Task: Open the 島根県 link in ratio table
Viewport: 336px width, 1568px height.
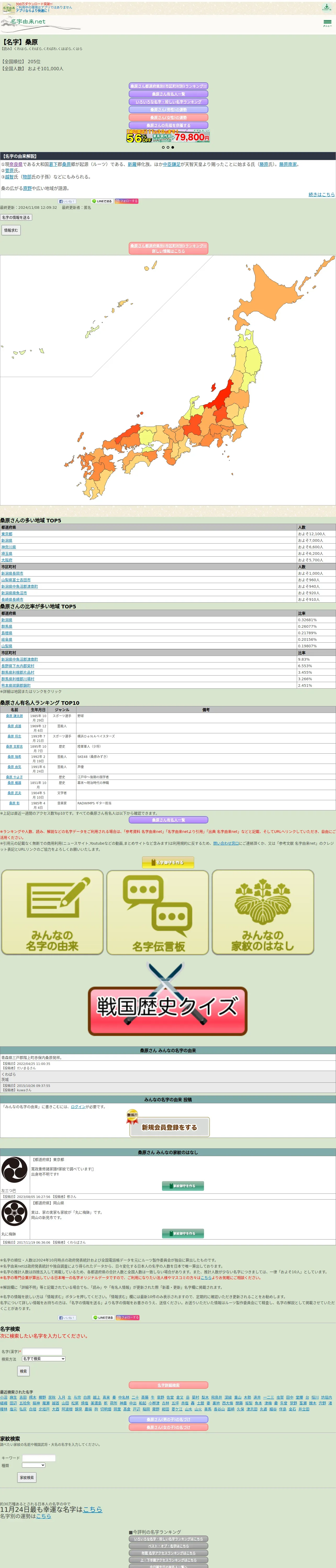Action: [x=7, y=633]
